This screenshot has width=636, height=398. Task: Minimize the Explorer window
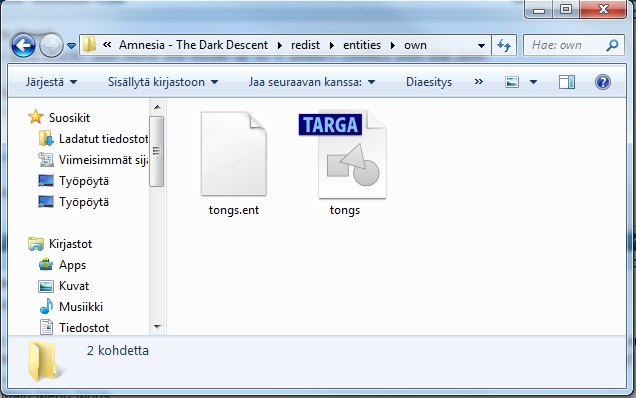point(539,10)
